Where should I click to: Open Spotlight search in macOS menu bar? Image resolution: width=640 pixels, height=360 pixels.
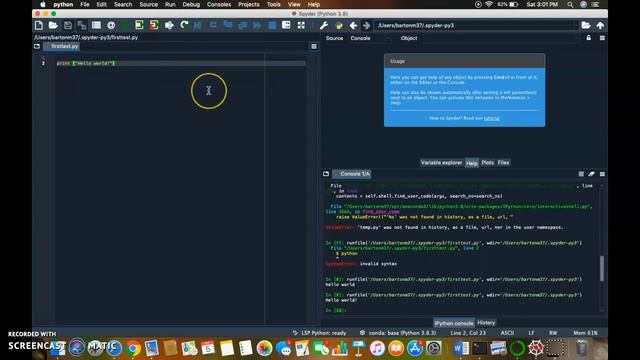570,4
